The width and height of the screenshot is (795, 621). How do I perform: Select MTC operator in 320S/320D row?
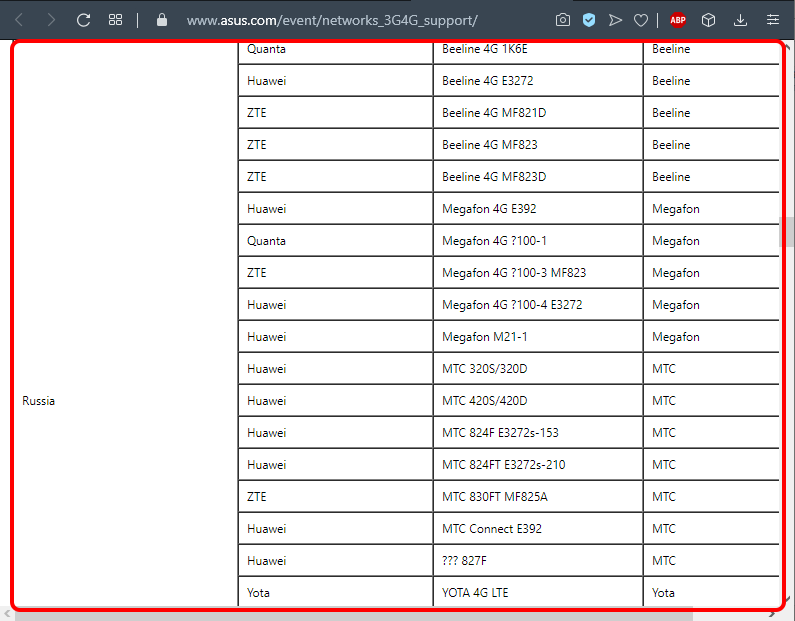711,369
